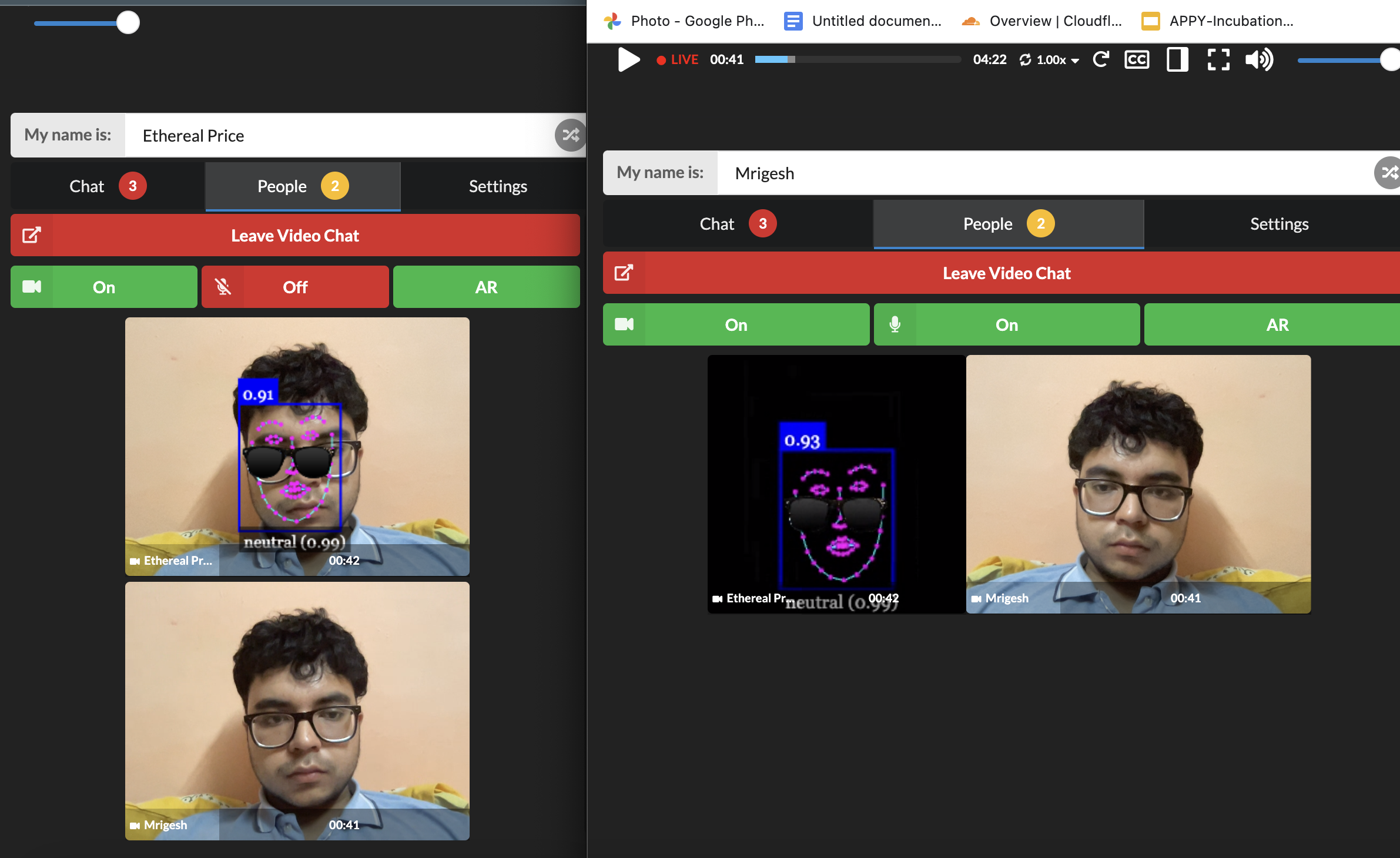
Task: Enter fullscreen with the fullscreen icon
Action: click(x=1218, y=59)
